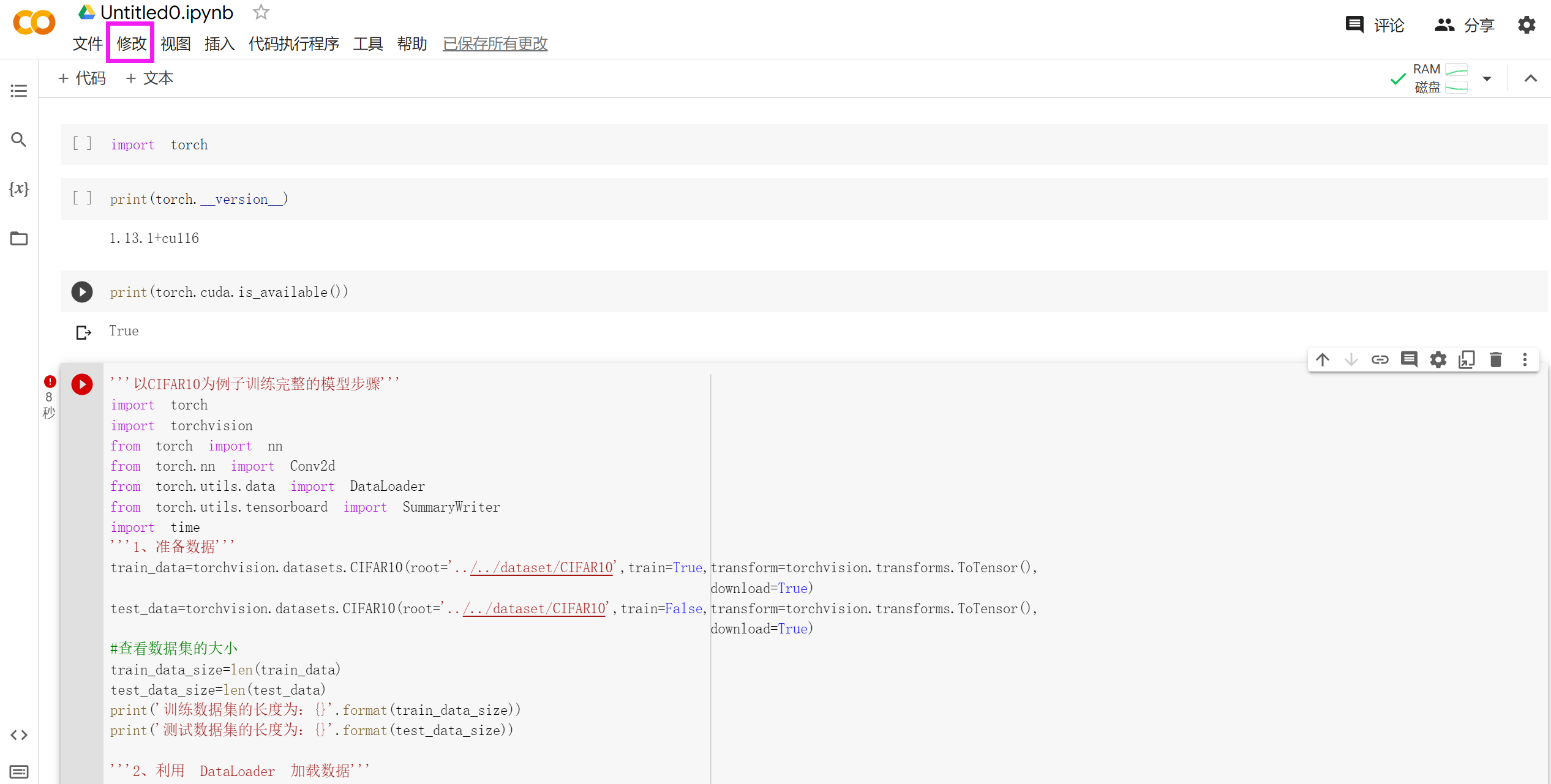The width and height of the screenshot is (1551, 784).
Task: Mirror cell in tab icon
Action: tap(1467, 359)
